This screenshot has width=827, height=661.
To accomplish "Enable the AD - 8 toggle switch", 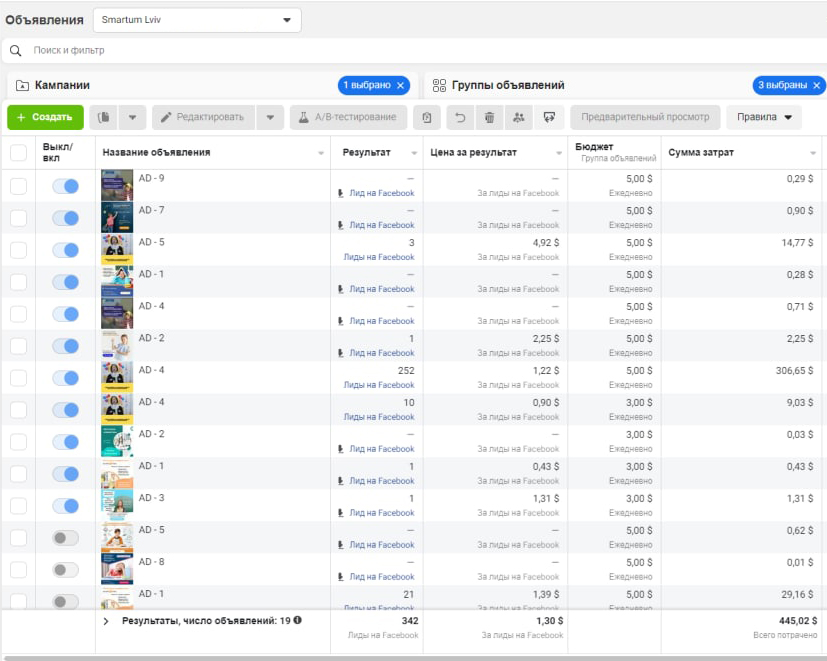I will [x=65, y=570].
